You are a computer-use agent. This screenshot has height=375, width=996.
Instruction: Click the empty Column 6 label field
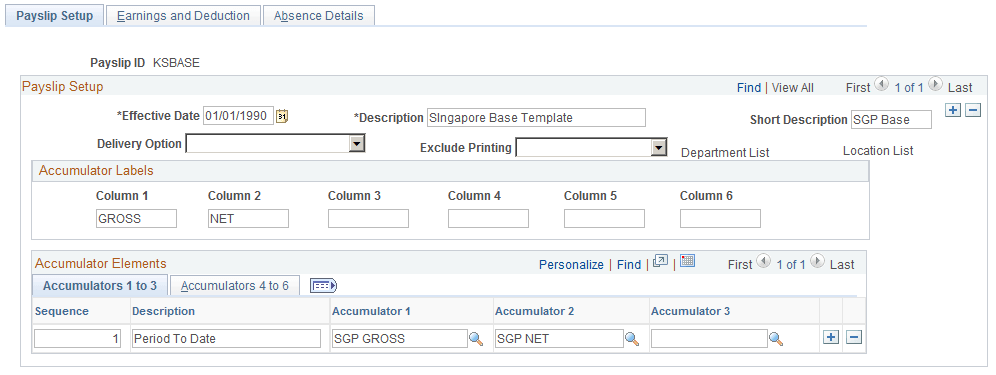720,219
